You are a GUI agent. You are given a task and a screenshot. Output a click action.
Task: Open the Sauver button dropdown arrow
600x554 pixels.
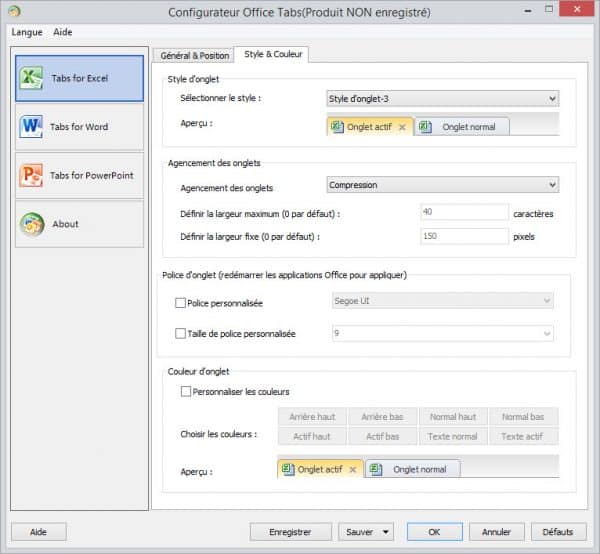(386, 532)
